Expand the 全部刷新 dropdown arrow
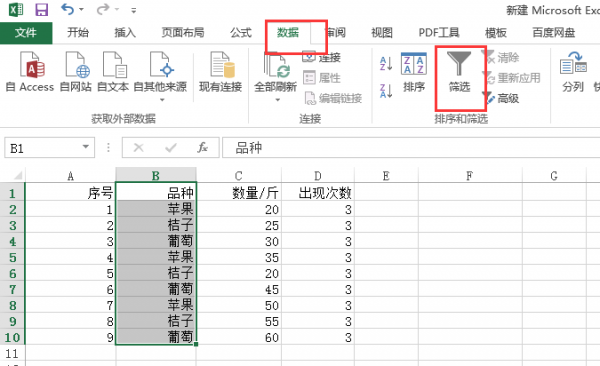 pos(277,100)
